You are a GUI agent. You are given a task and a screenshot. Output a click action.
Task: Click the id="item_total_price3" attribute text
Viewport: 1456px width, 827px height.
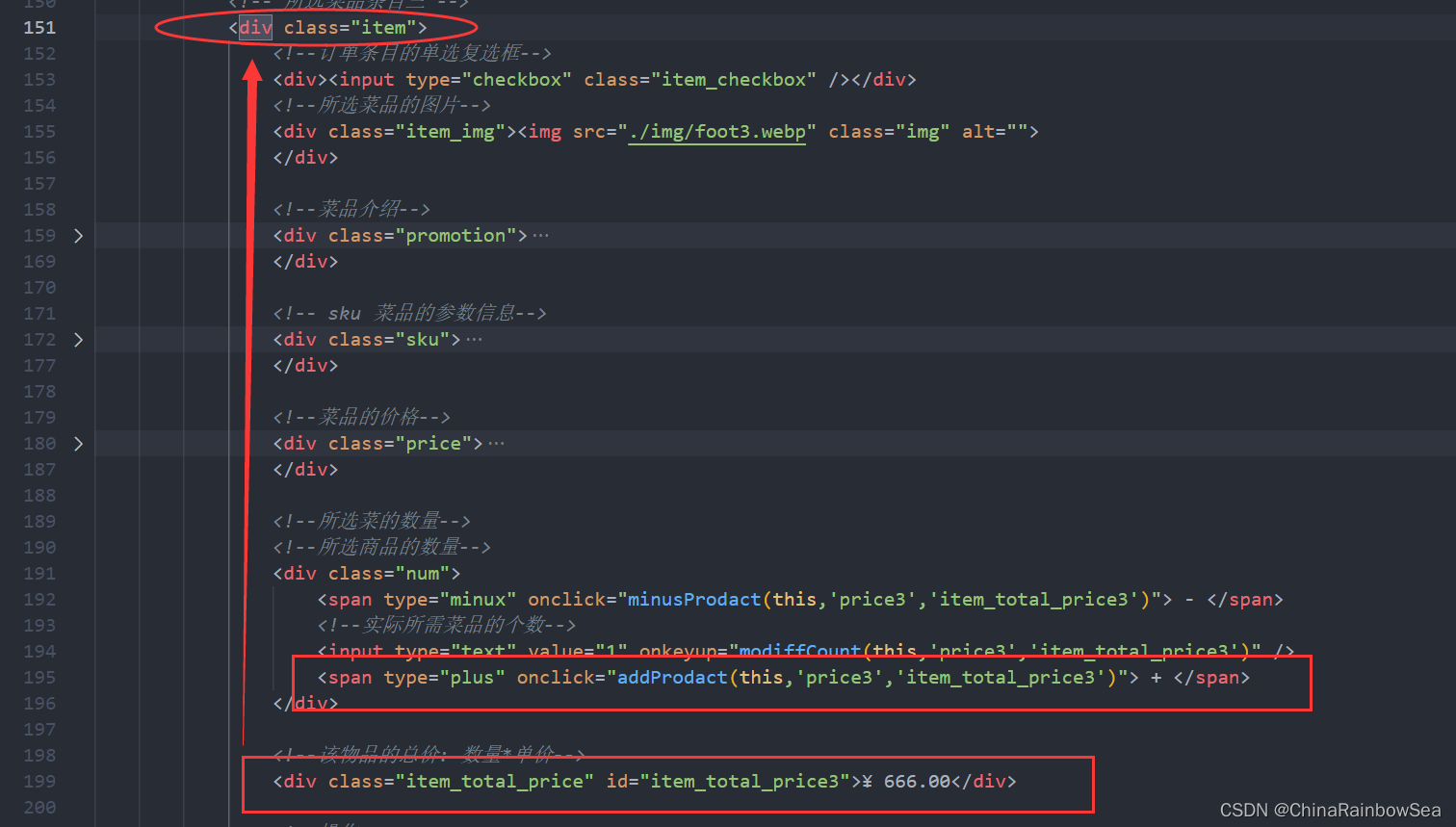click(x=728, y=782)
